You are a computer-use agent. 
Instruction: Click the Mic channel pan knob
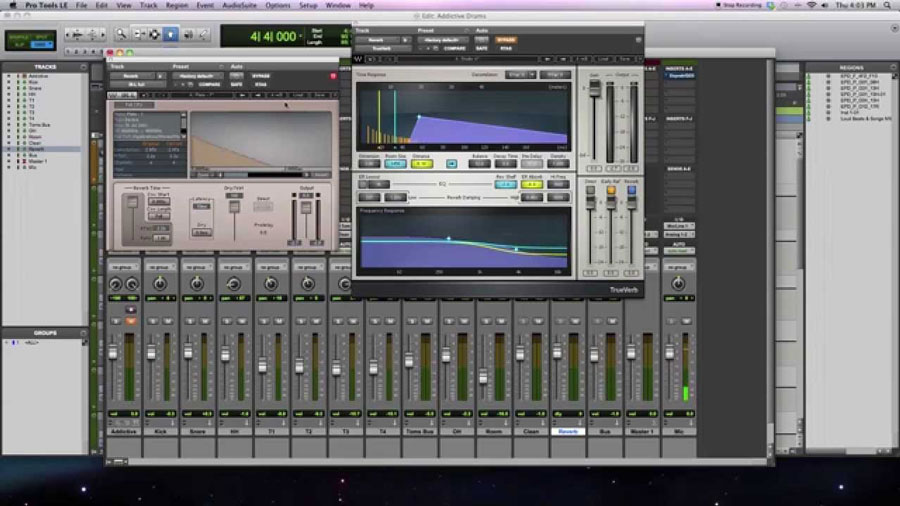click(678, 283)
